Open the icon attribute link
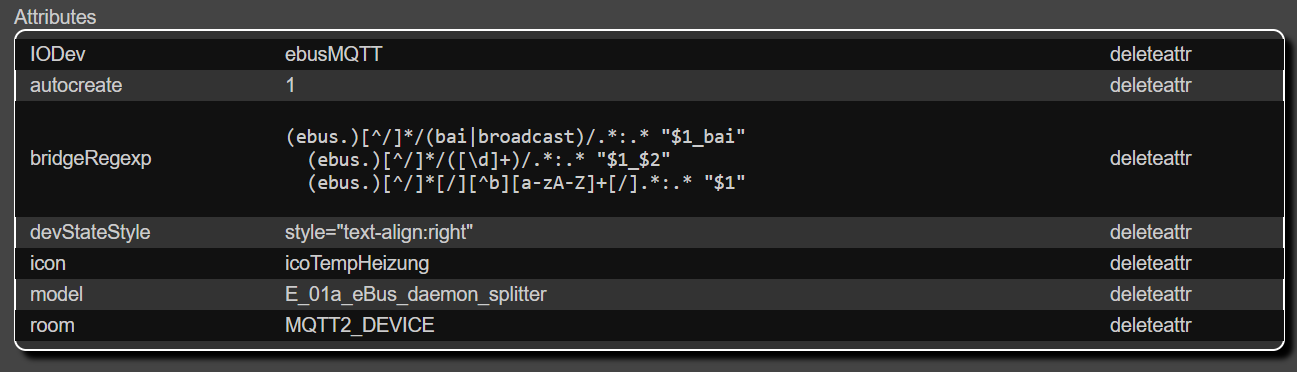Screen dimensions: 1297x372 click(x=46, y=264)
